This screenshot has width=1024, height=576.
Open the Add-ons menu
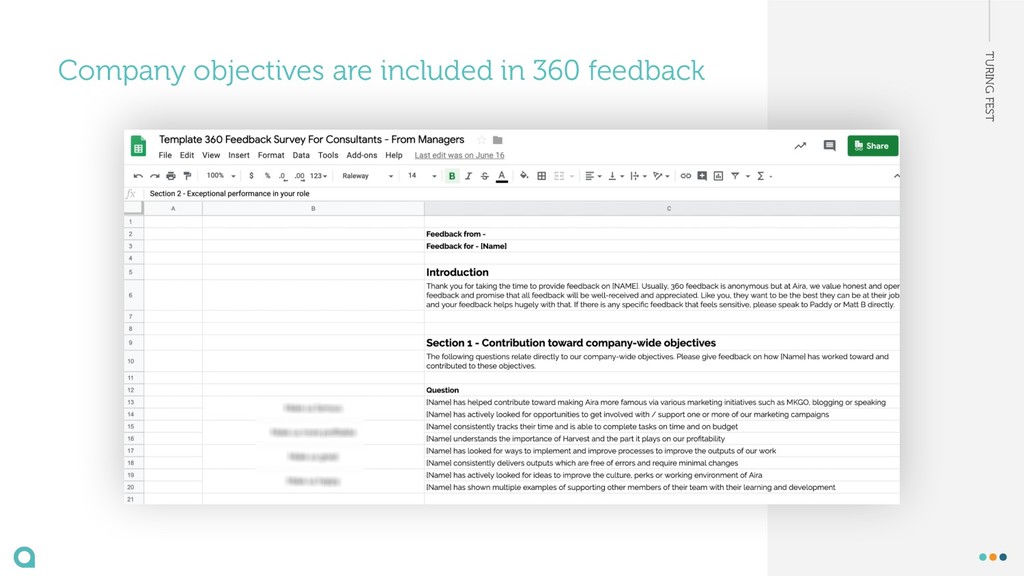(362, 155)
